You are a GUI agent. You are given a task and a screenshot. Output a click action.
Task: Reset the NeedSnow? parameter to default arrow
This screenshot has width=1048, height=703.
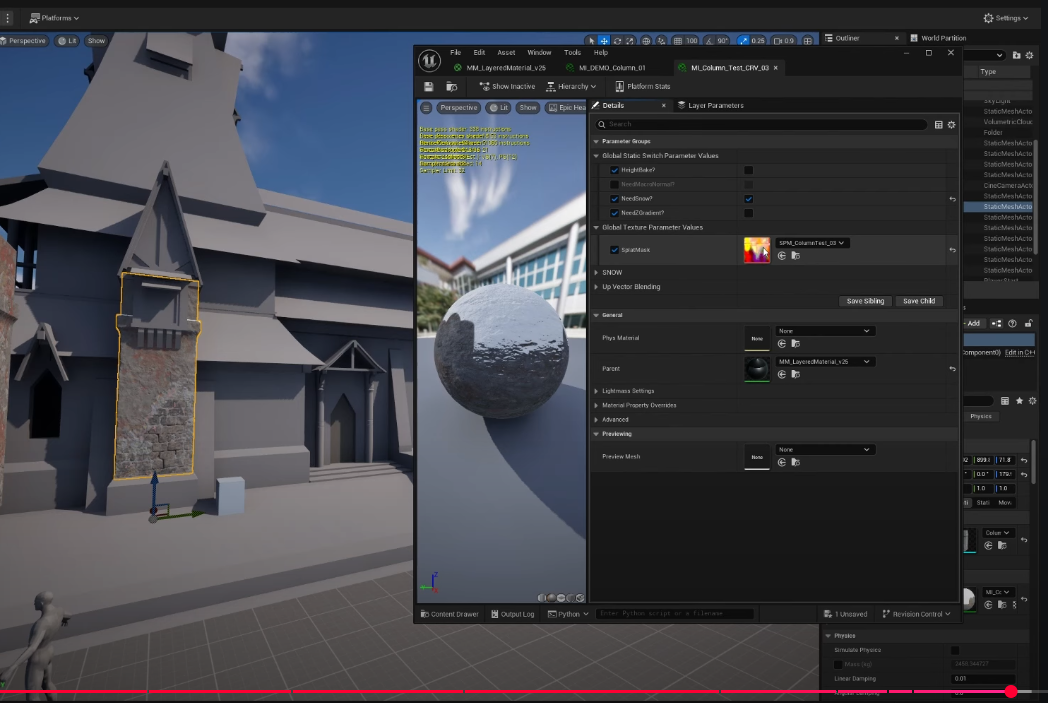point(952,199)
